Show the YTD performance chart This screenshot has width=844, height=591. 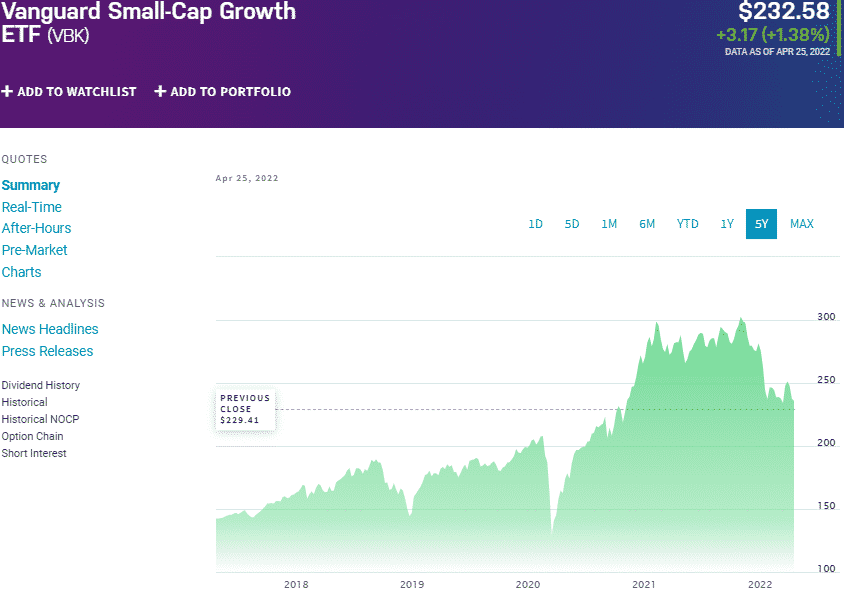[x=687, y=224]
